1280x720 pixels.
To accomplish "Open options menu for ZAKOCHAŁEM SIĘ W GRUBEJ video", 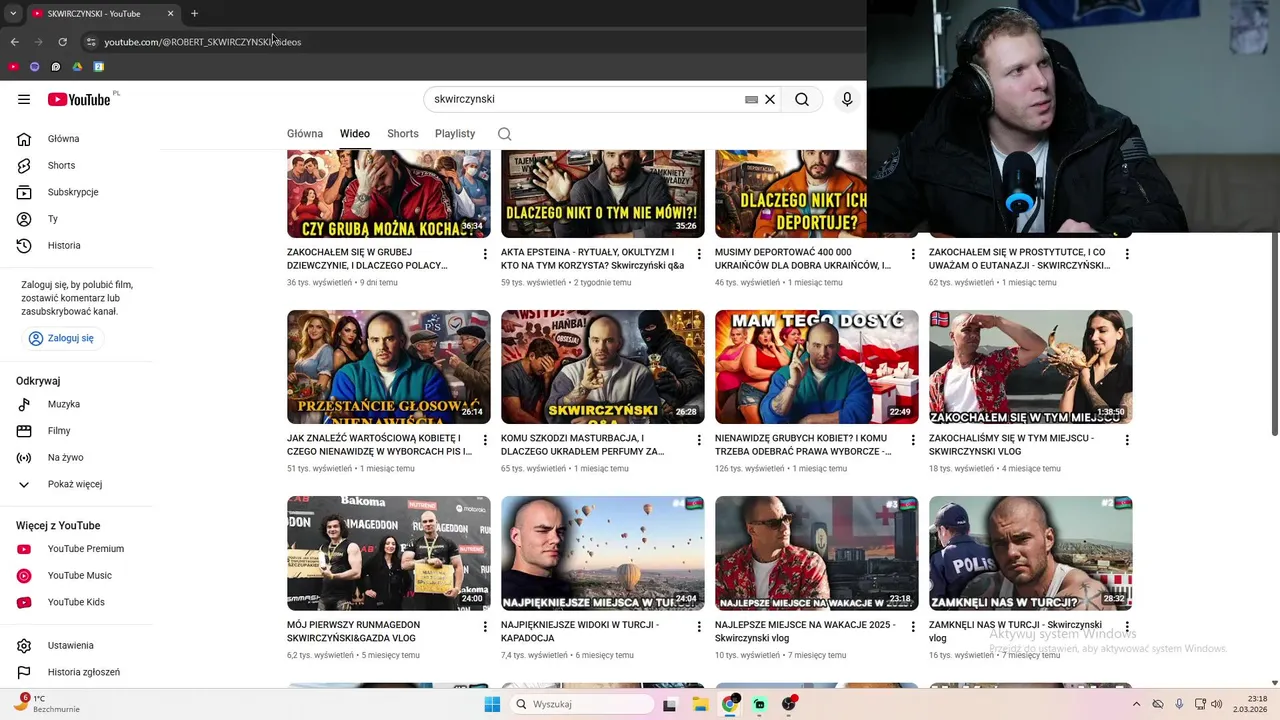I will point(485,254).
